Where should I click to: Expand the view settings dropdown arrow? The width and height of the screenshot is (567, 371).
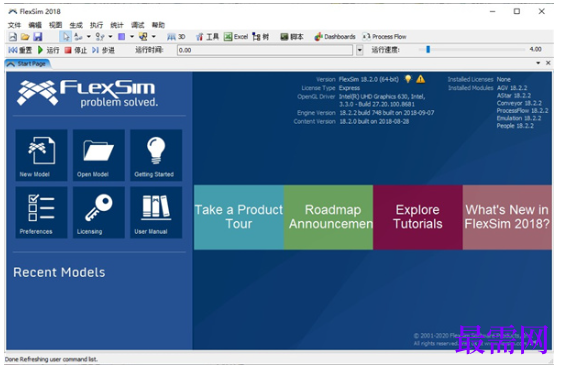(154, 37)
